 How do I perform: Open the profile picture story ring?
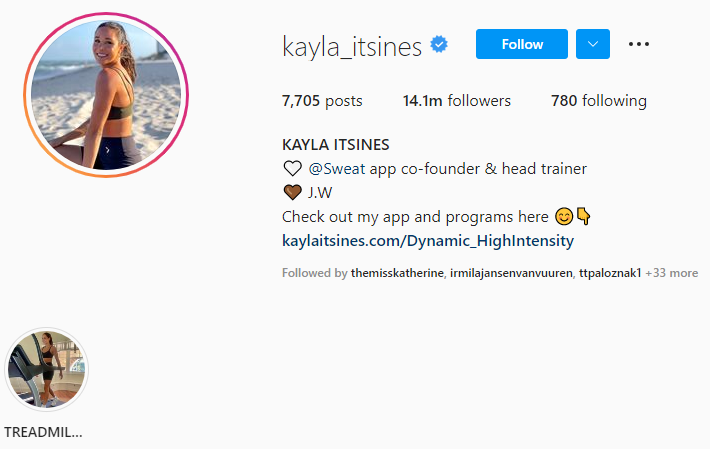[x=106, y=95]
